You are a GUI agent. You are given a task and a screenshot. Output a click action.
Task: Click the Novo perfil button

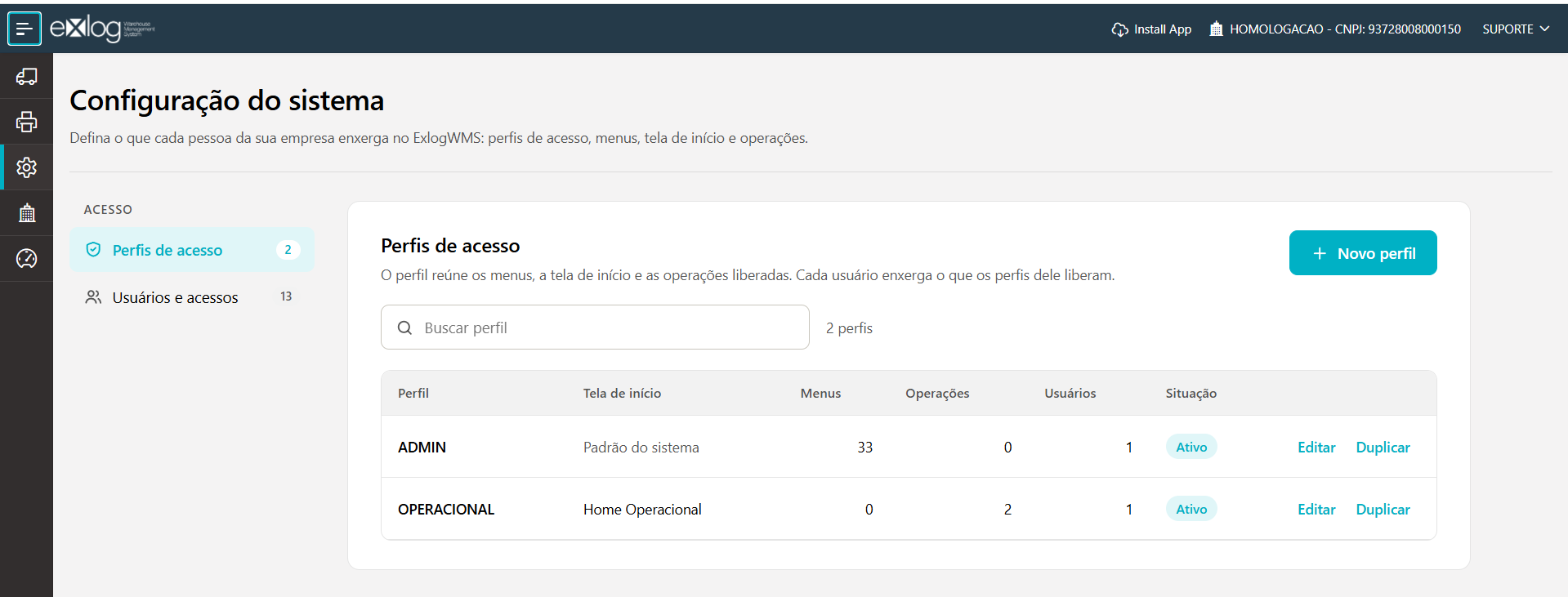[1363, 253]
